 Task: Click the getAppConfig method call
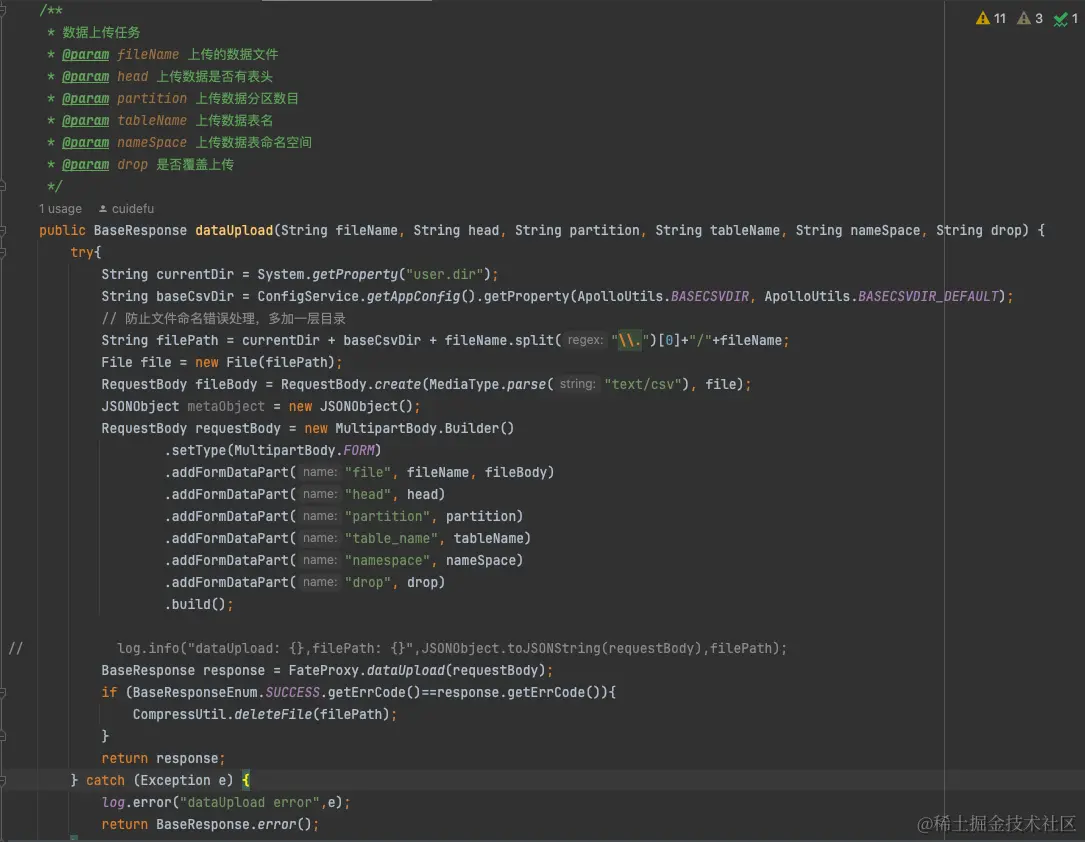(413, 297)
